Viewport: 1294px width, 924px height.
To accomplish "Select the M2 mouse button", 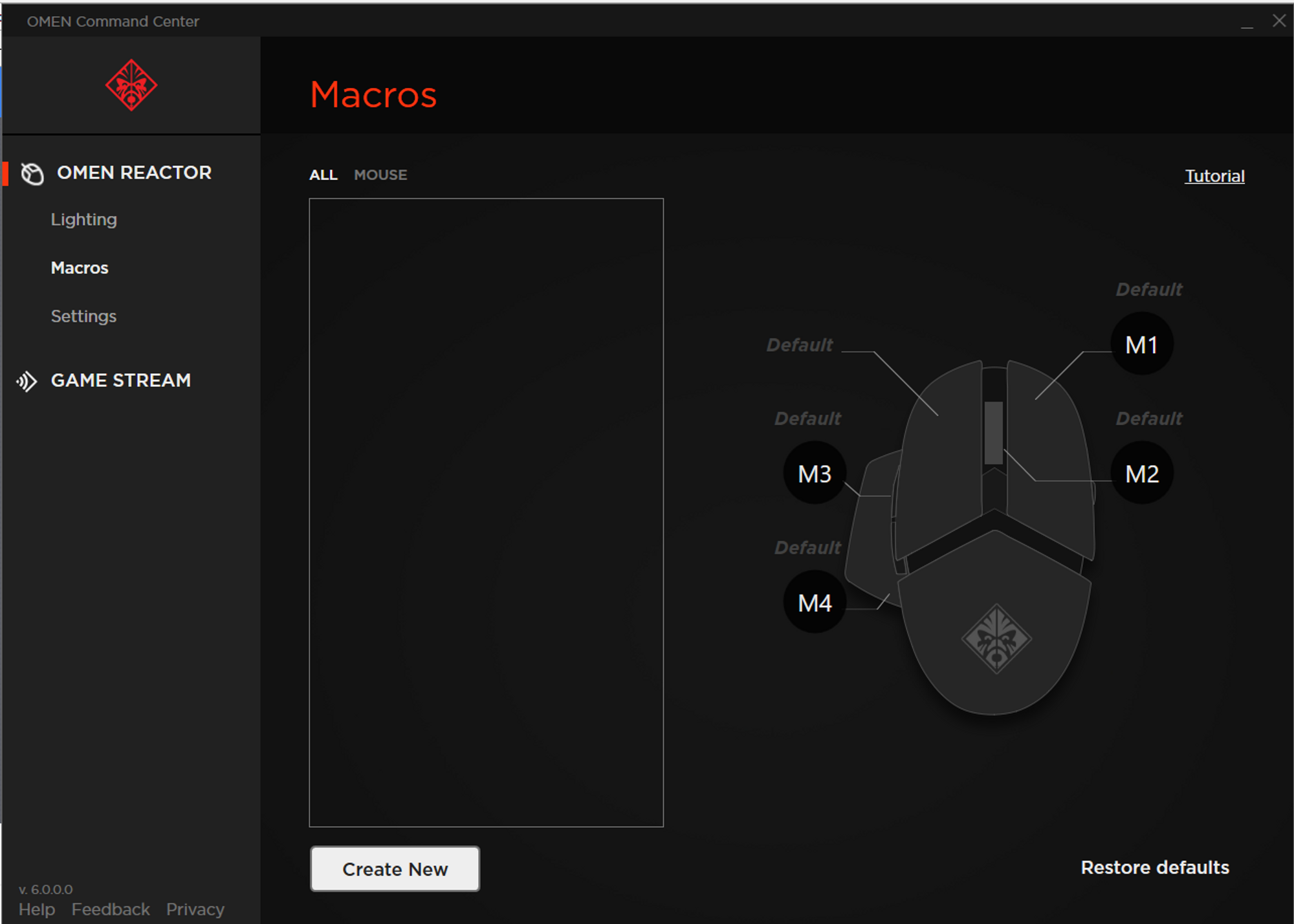I will (x=1142, y=474).
